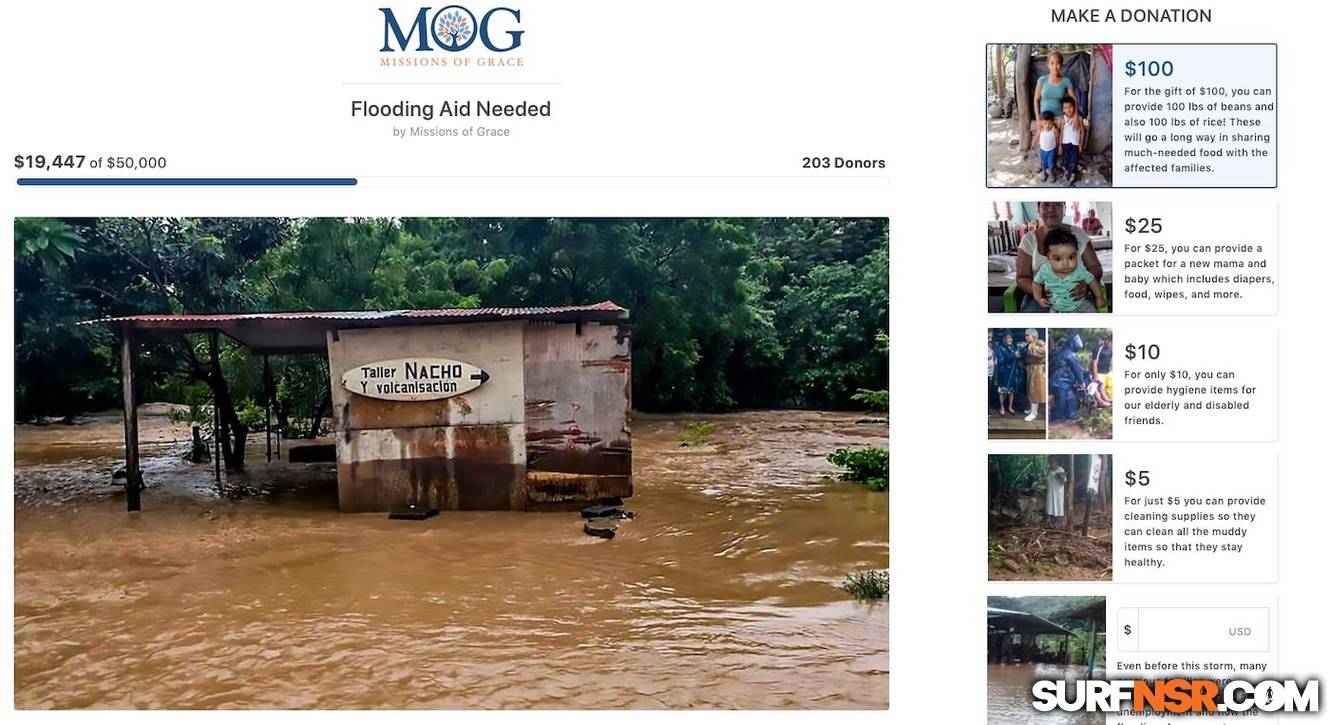Select the $100 donation option
This screenshot has width=1330, height=725.
tap(1131, 115)
